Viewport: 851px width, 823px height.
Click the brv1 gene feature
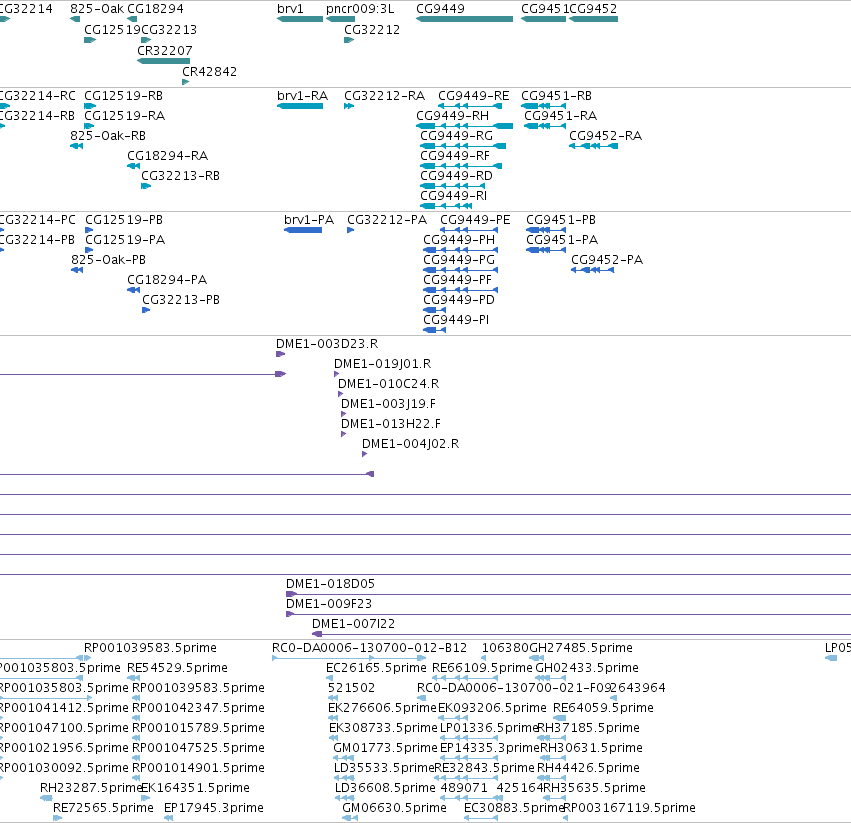coord(300,19)
